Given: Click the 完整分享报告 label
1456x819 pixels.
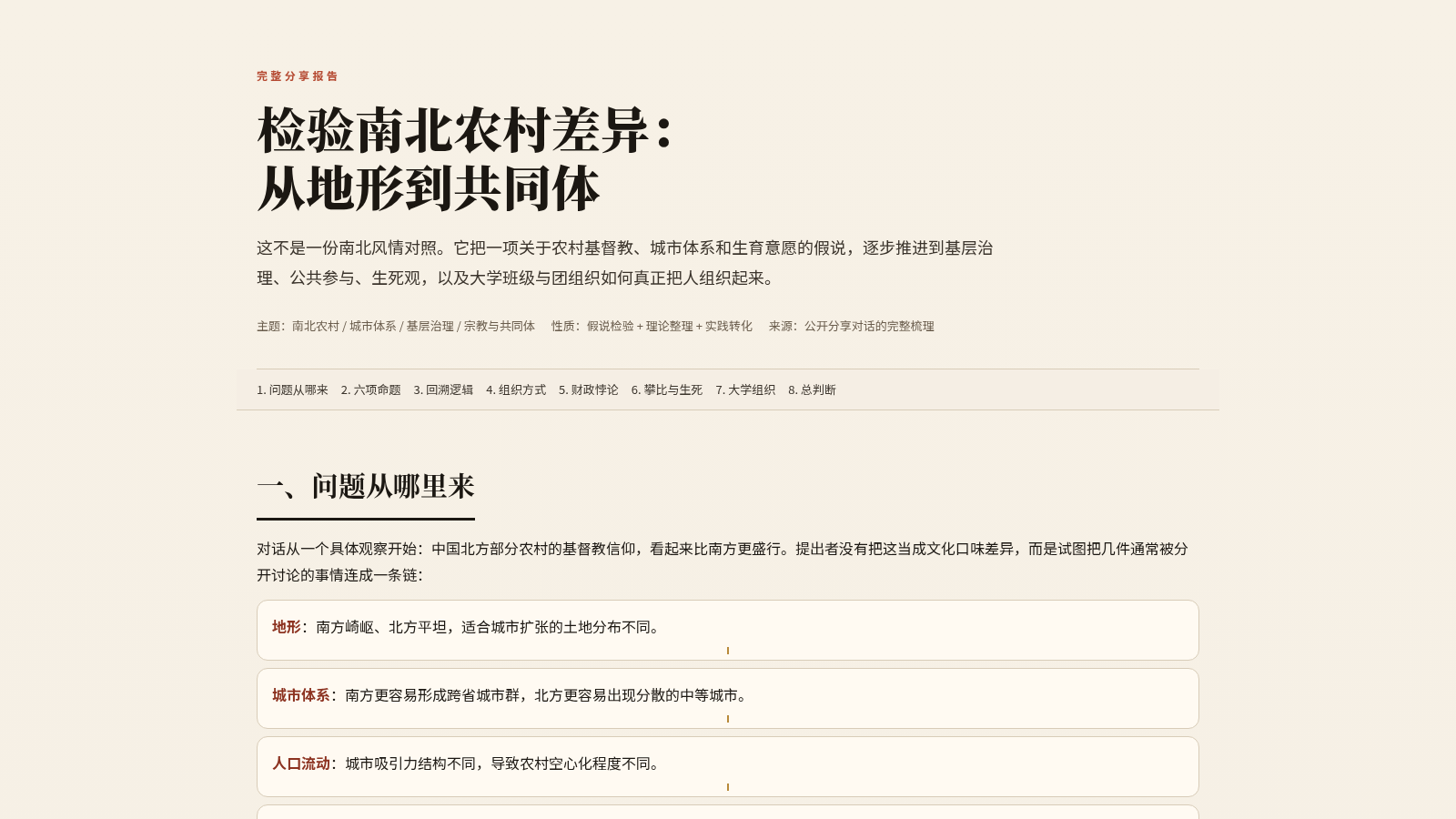Looking at the screenshot, I should (x=298, y=76).
